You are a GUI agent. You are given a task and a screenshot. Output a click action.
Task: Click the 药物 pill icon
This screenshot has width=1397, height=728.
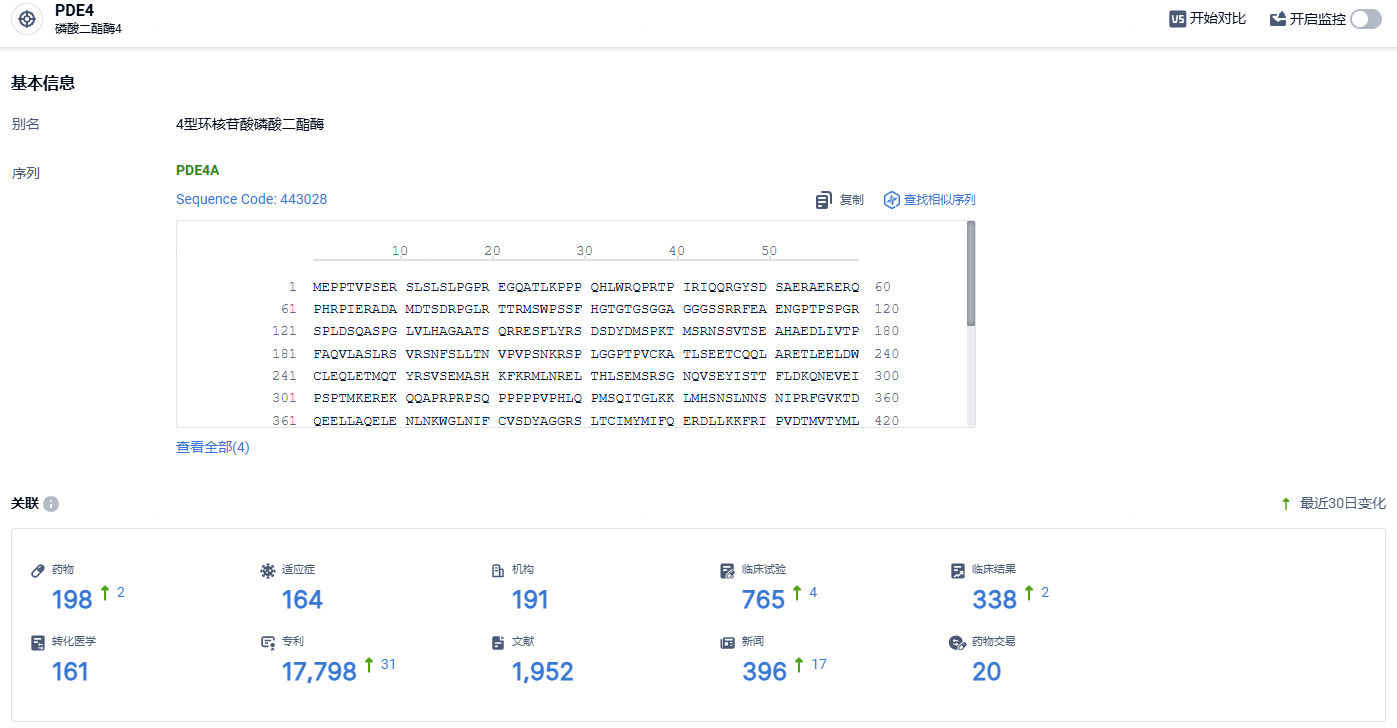click(38, 570)
